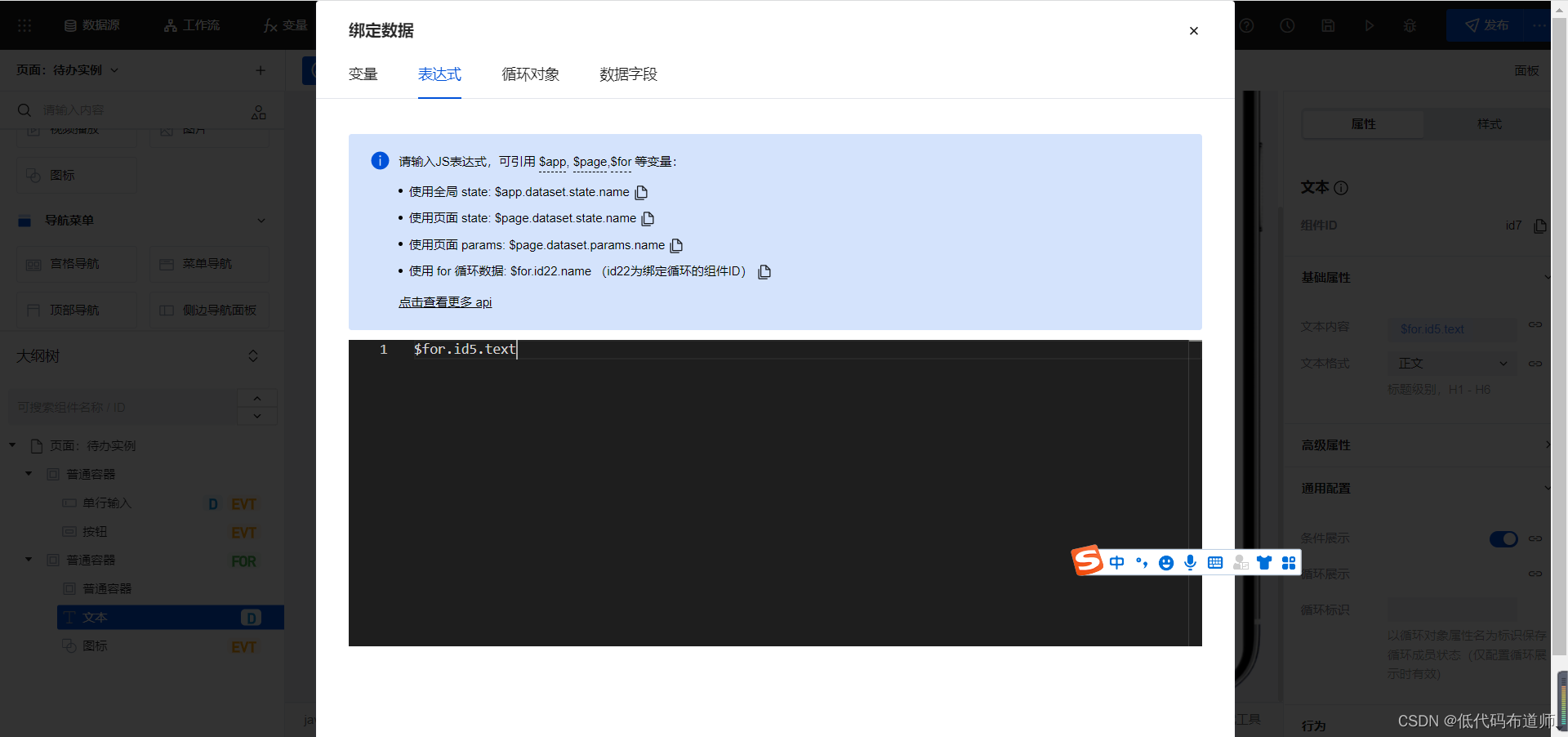Select the 图标 node in outline tree
Viewport: 1568px width, 737px height.
point(95,646)
